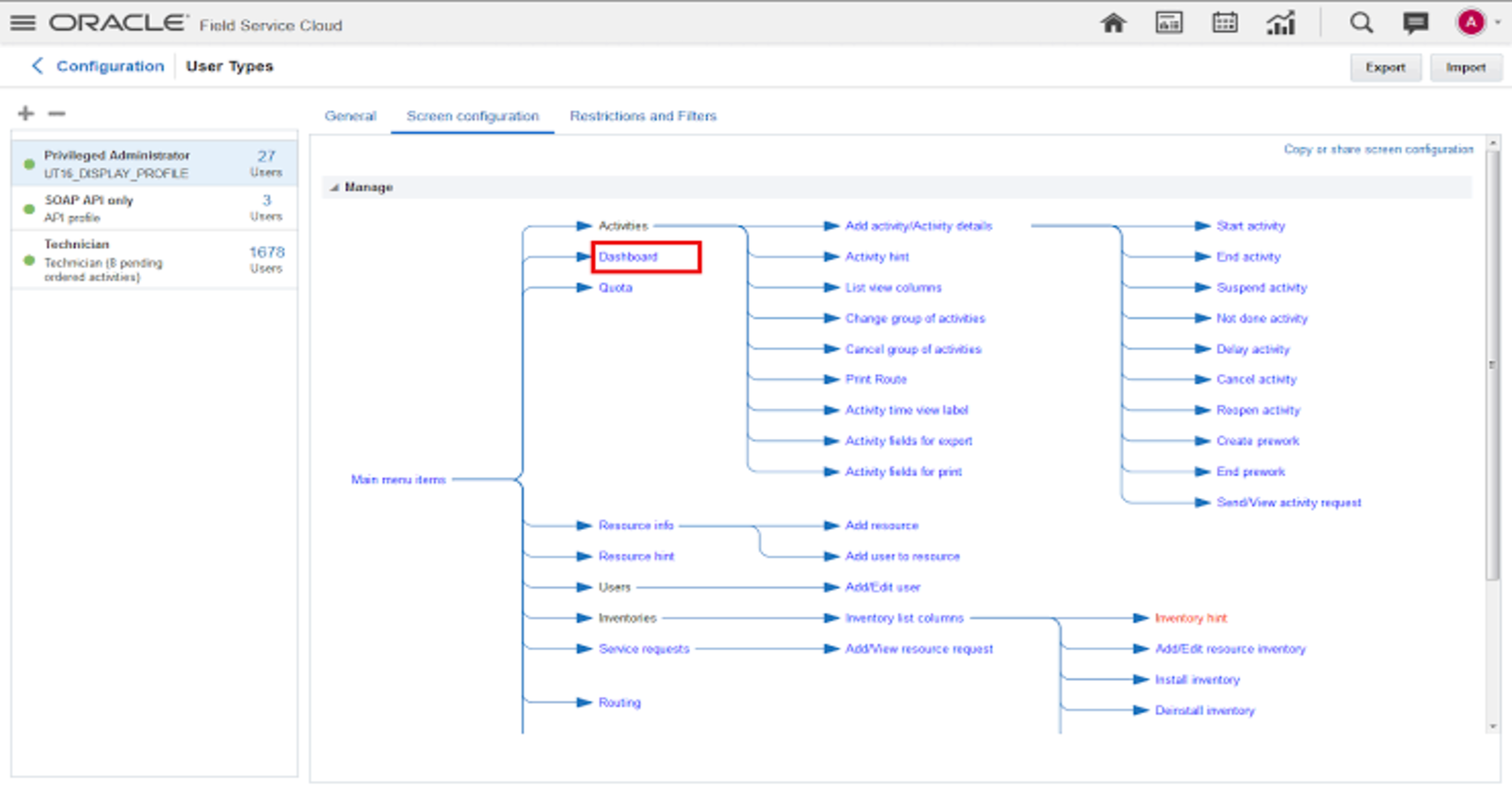Select SOAP API only user type
Screen dimensions: 1512x793
click(x=154, y=208)
